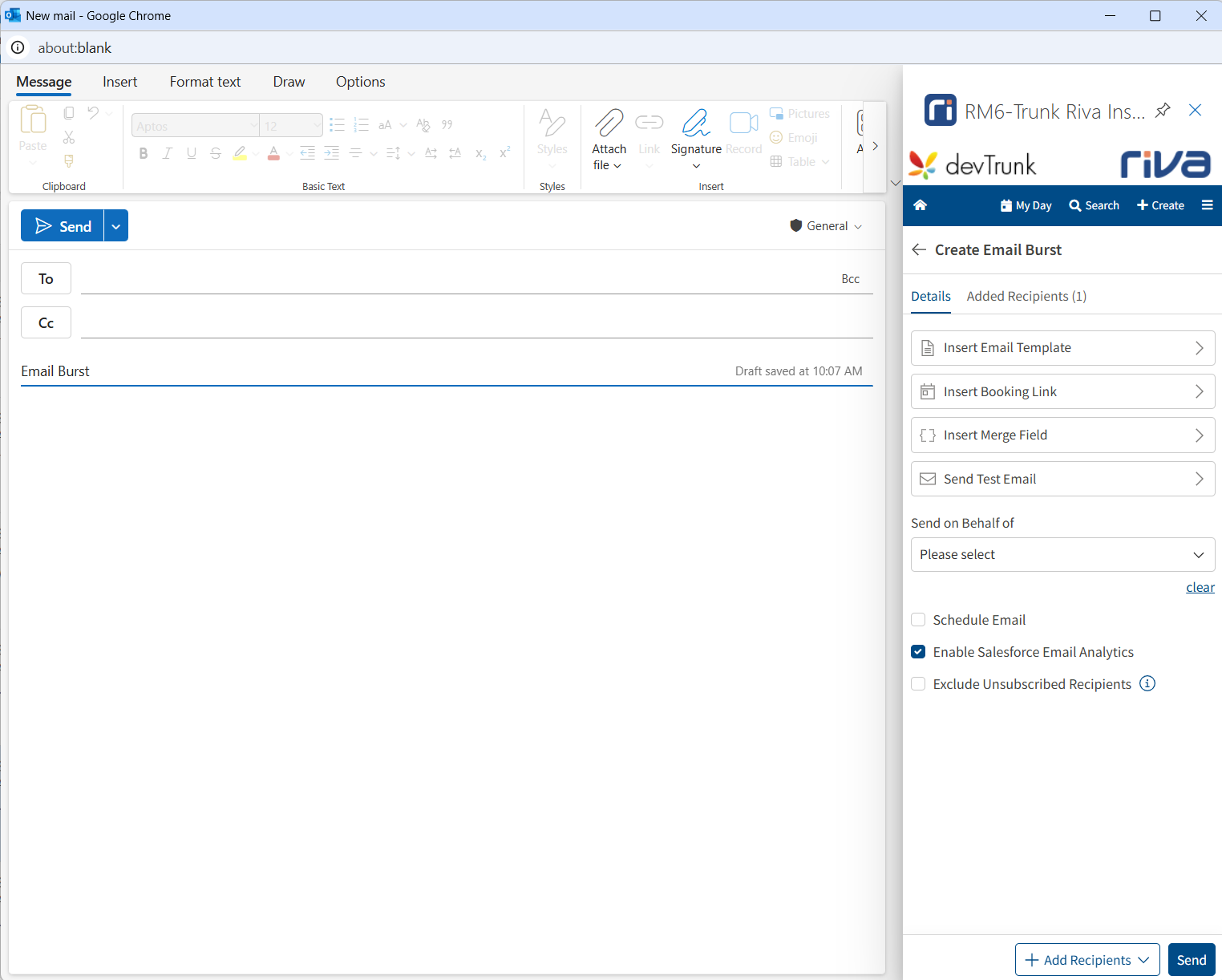Viewport: 1222px width, 980px height.
Task: Open the Added Recipients (1) tab
Action: [x=1026, y=297]
